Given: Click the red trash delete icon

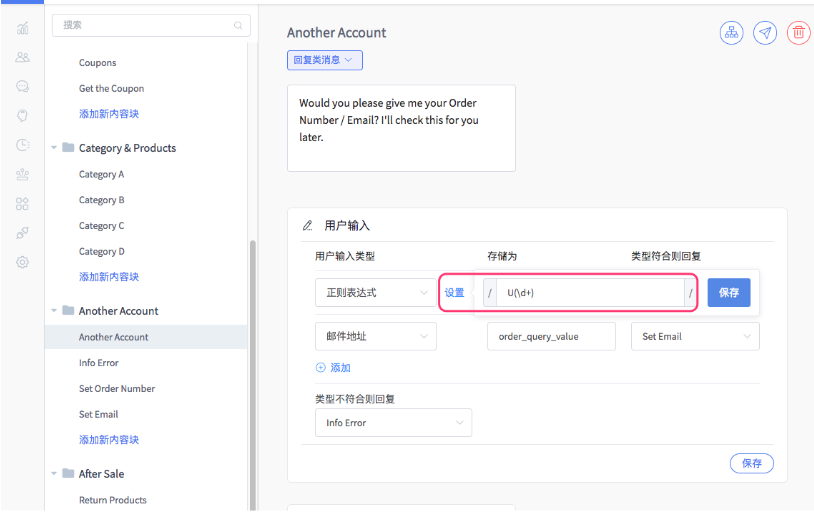Looking at the screenshot, I should coord(798,33).
